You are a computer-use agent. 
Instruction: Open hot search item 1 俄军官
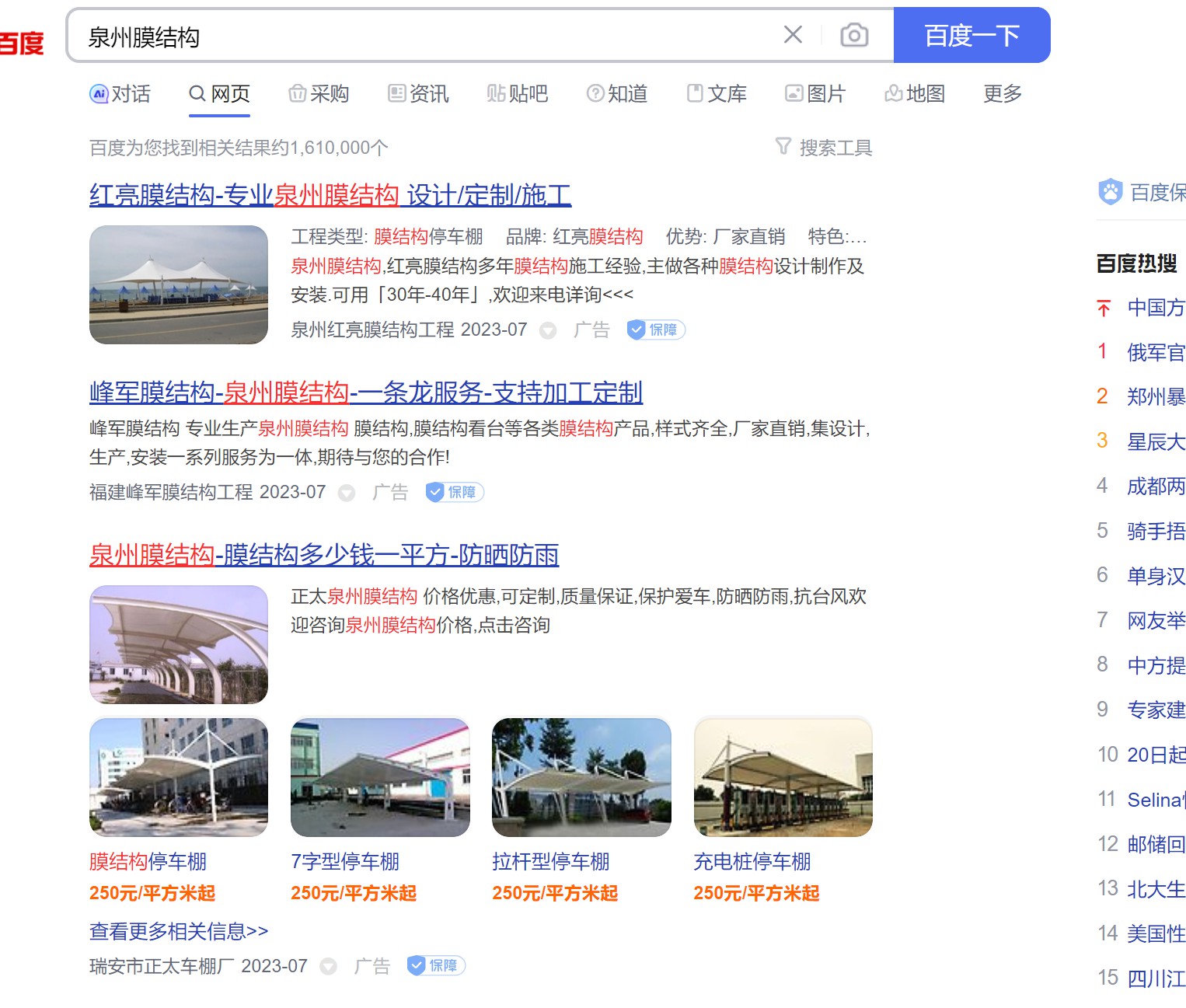[x=1156, y=353]
